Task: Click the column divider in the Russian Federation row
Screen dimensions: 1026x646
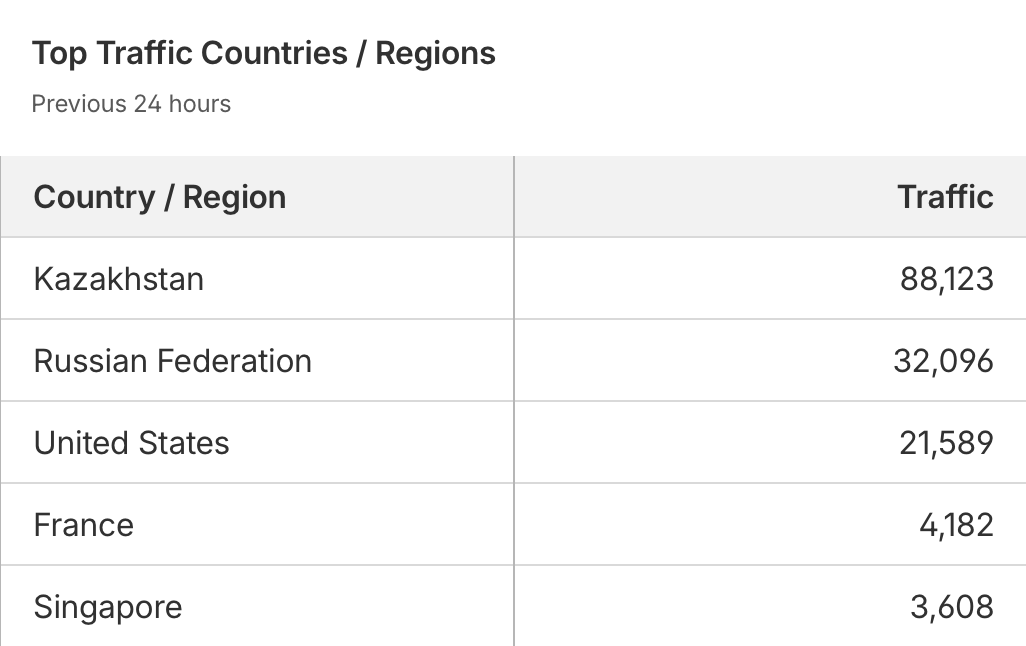Action: 514,361
